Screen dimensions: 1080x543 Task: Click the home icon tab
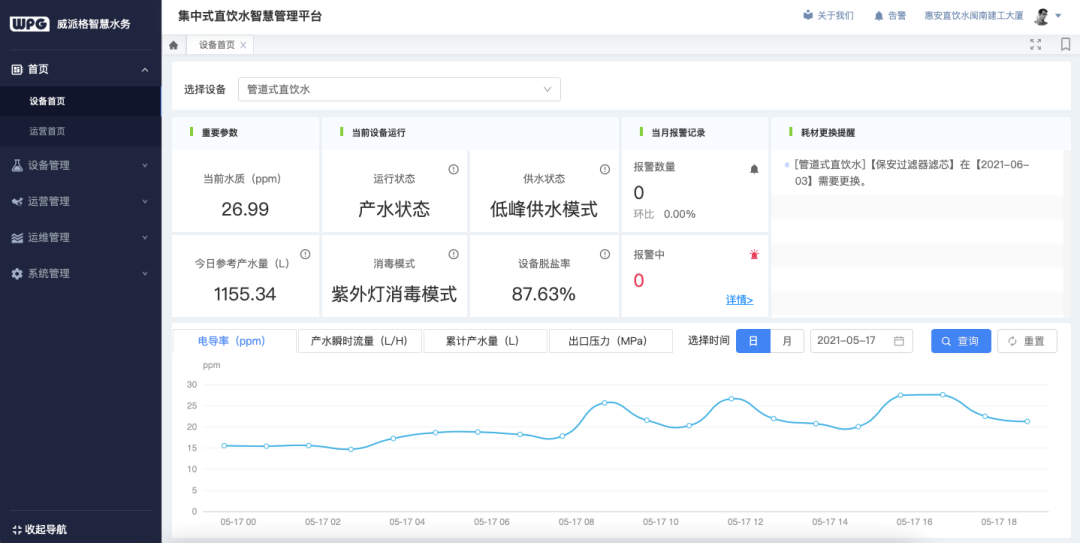(x=174, y=45)
